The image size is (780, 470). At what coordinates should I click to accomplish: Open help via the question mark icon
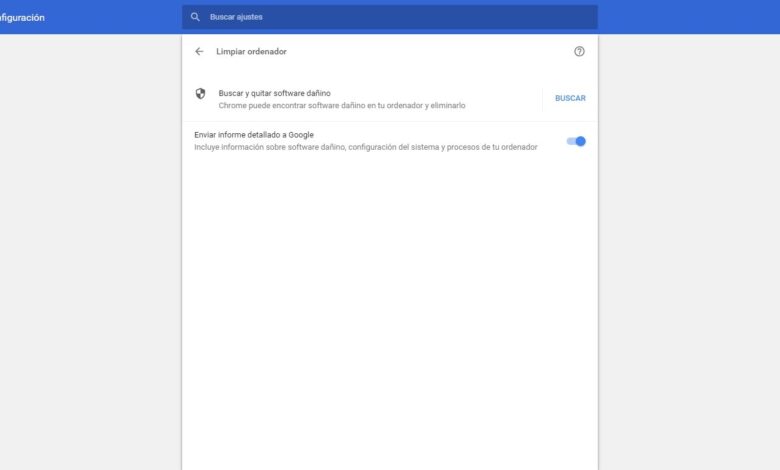pos(579,51)
